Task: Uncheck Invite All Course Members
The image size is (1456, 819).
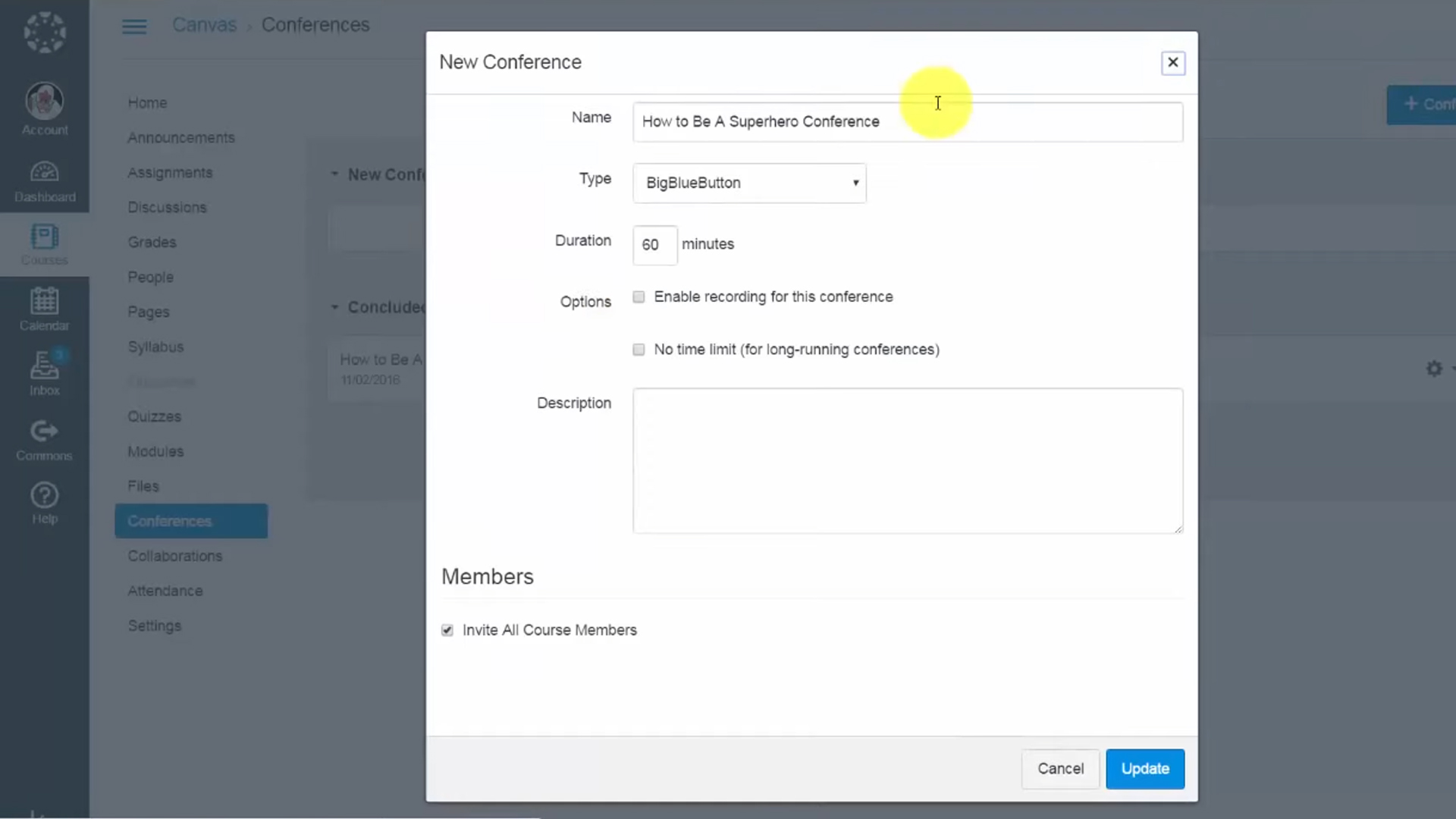Action: click(447, 630)
